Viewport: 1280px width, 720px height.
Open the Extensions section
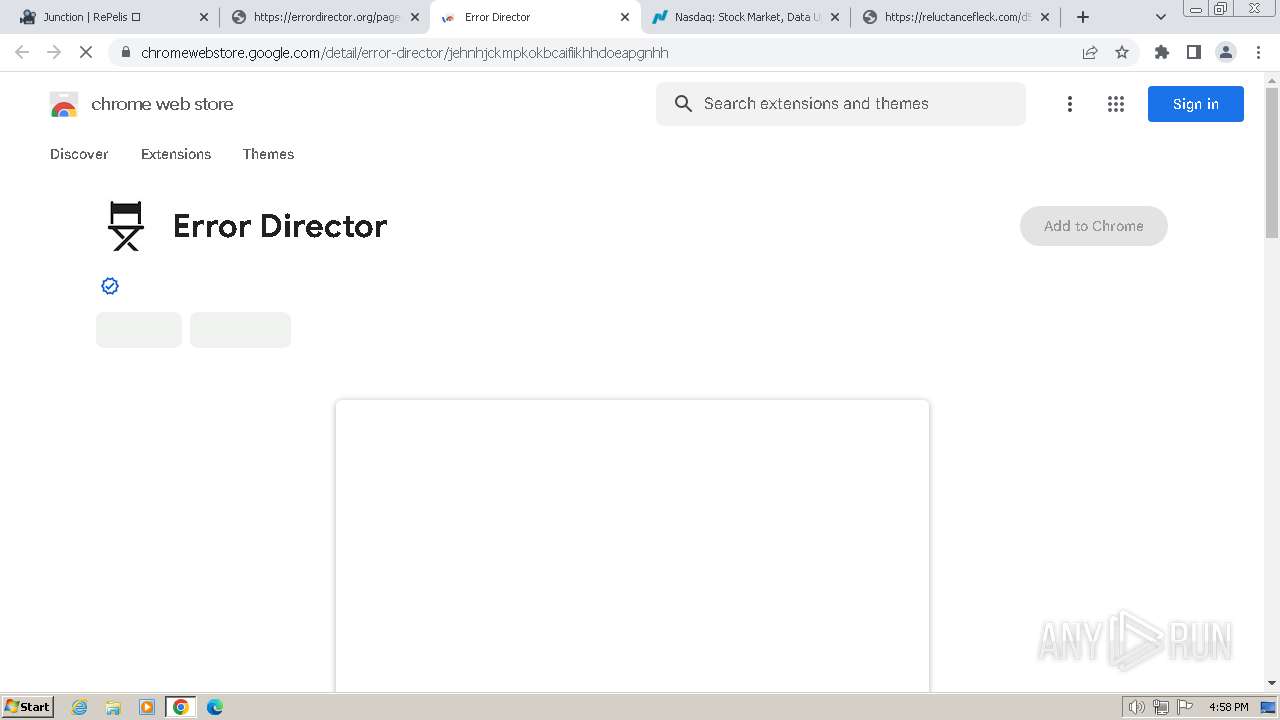pos(176,154)
